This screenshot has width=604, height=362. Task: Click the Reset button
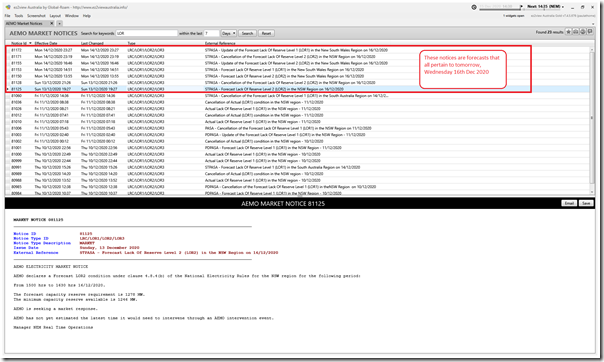266,34
